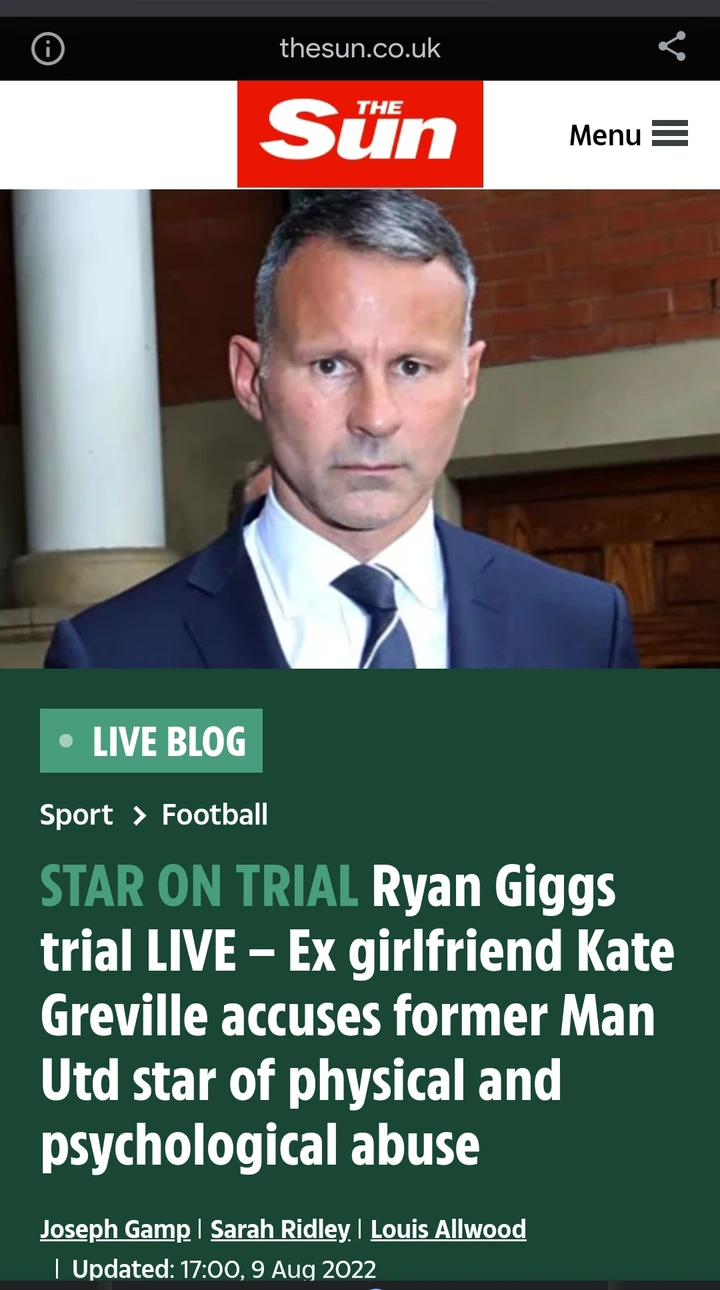Click the breadcrumb chevron arrow
Screen dimensions: 720x1290
click(139, 816)
